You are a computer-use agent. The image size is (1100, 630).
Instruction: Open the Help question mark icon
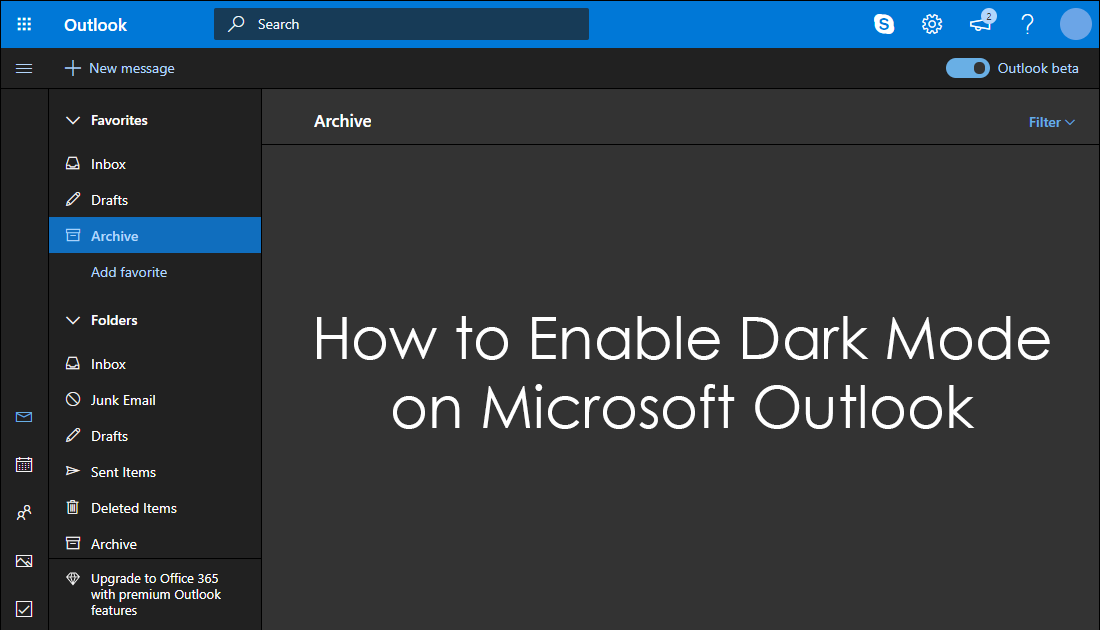coord(1027,25)
